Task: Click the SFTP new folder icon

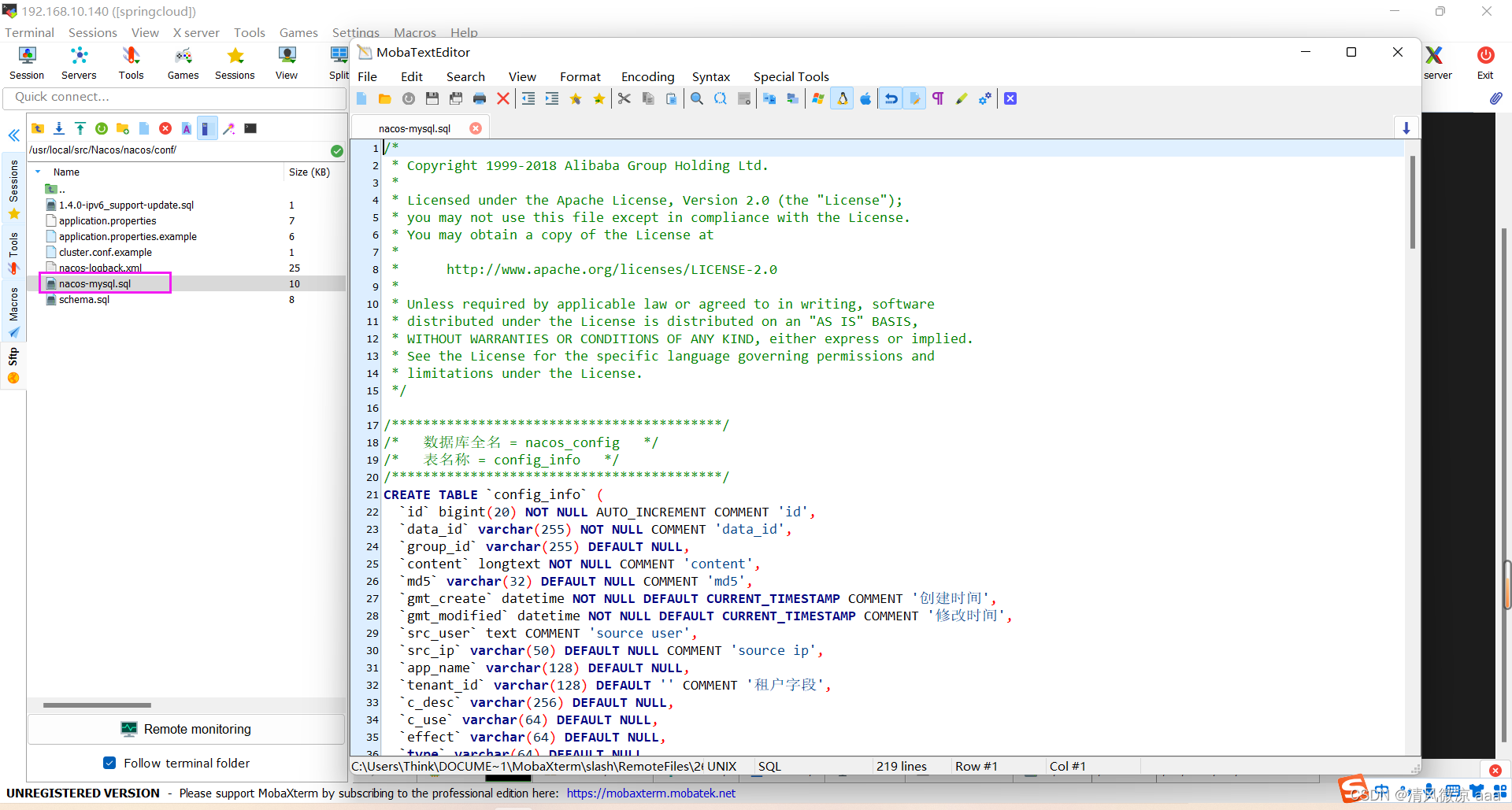Action: 123,128
